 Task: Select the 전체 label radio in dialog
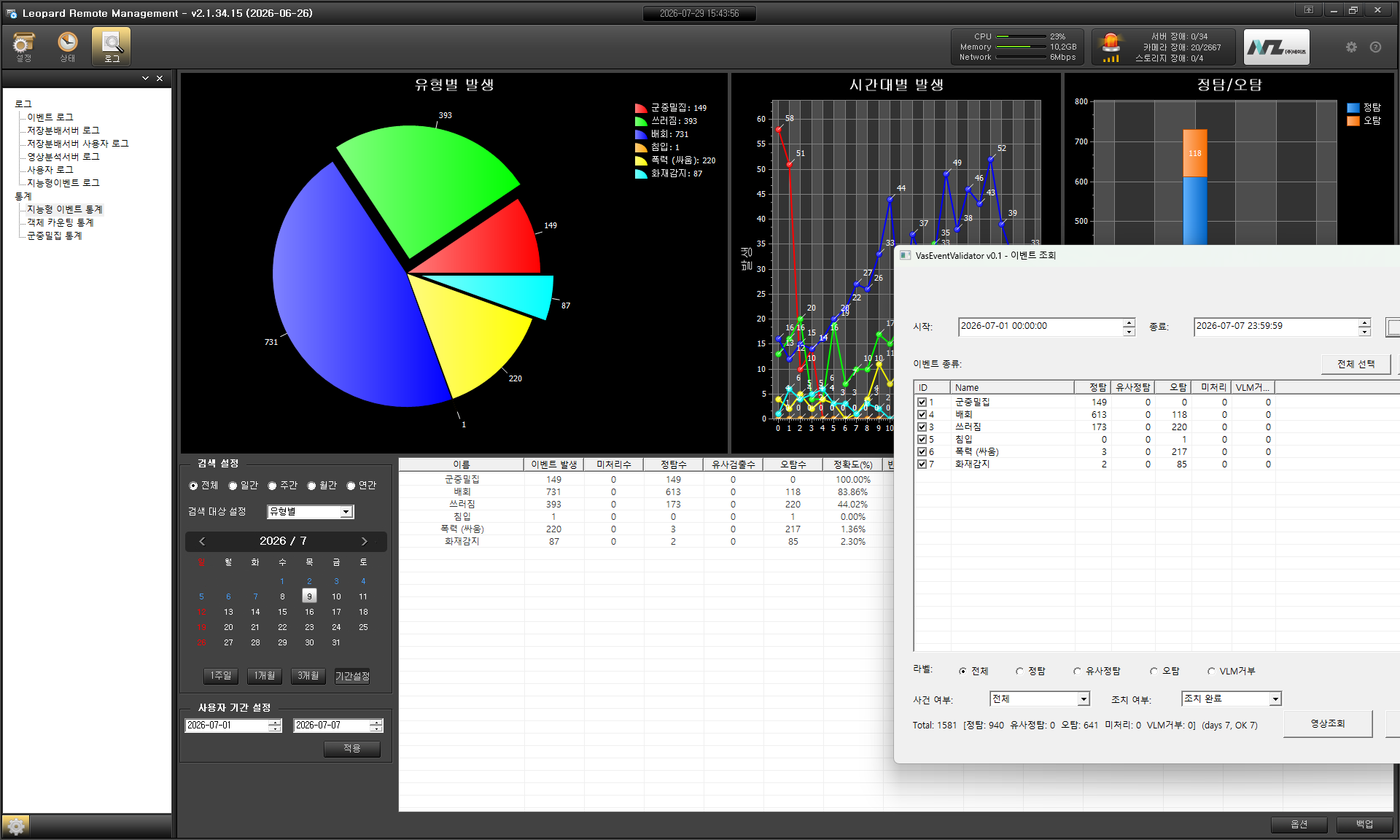[x=962, y=672]
